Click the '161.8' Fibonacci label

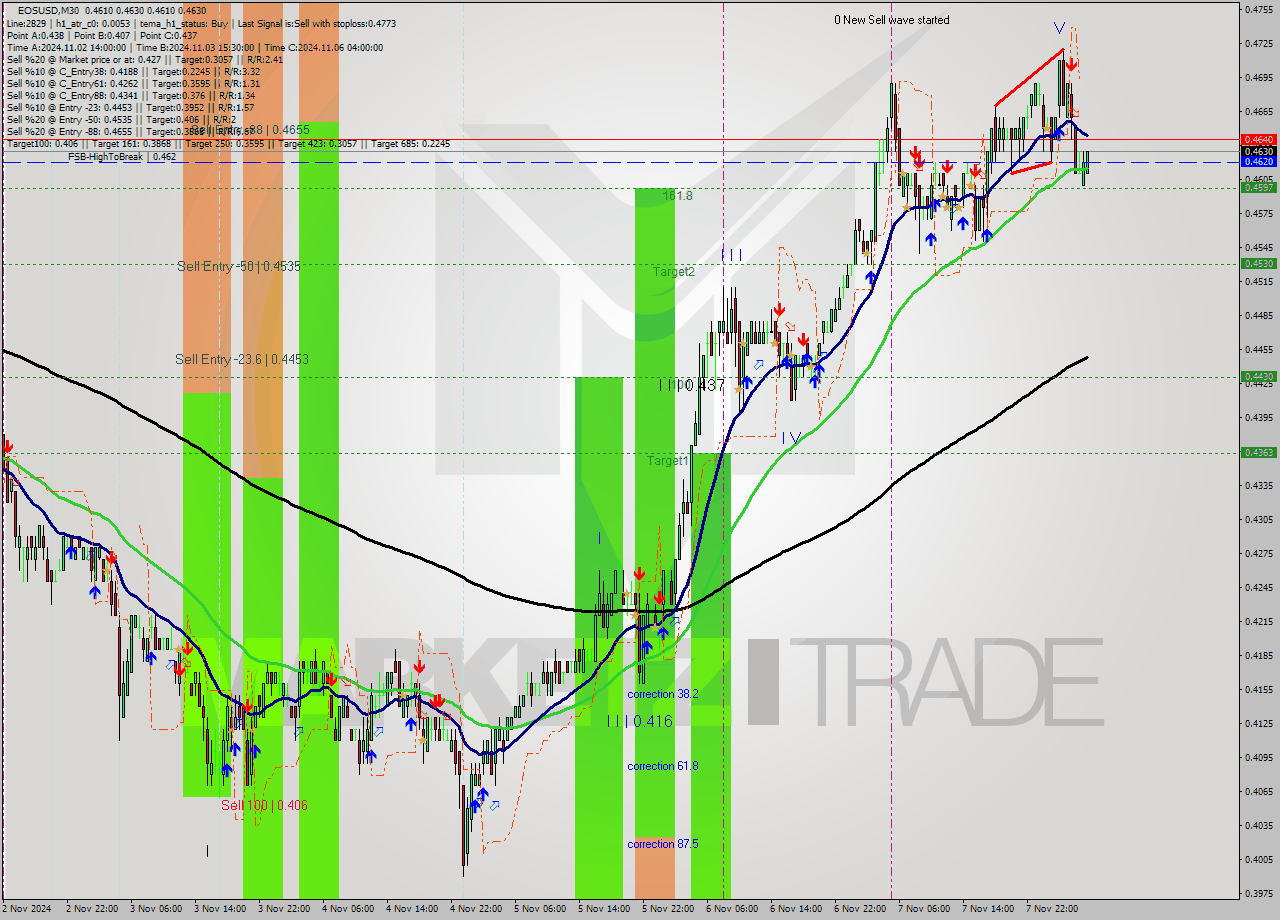(x=677, y=196)
